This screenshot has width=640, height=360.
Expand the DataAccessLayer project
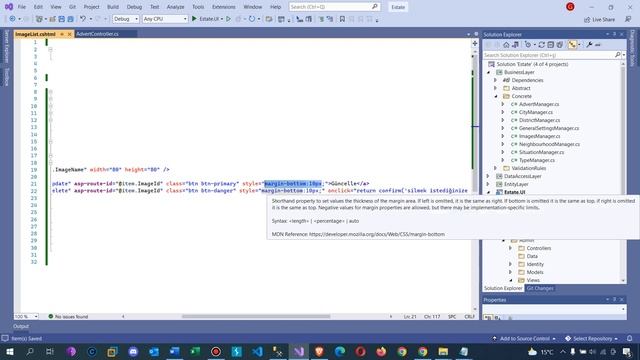point(489,176)
